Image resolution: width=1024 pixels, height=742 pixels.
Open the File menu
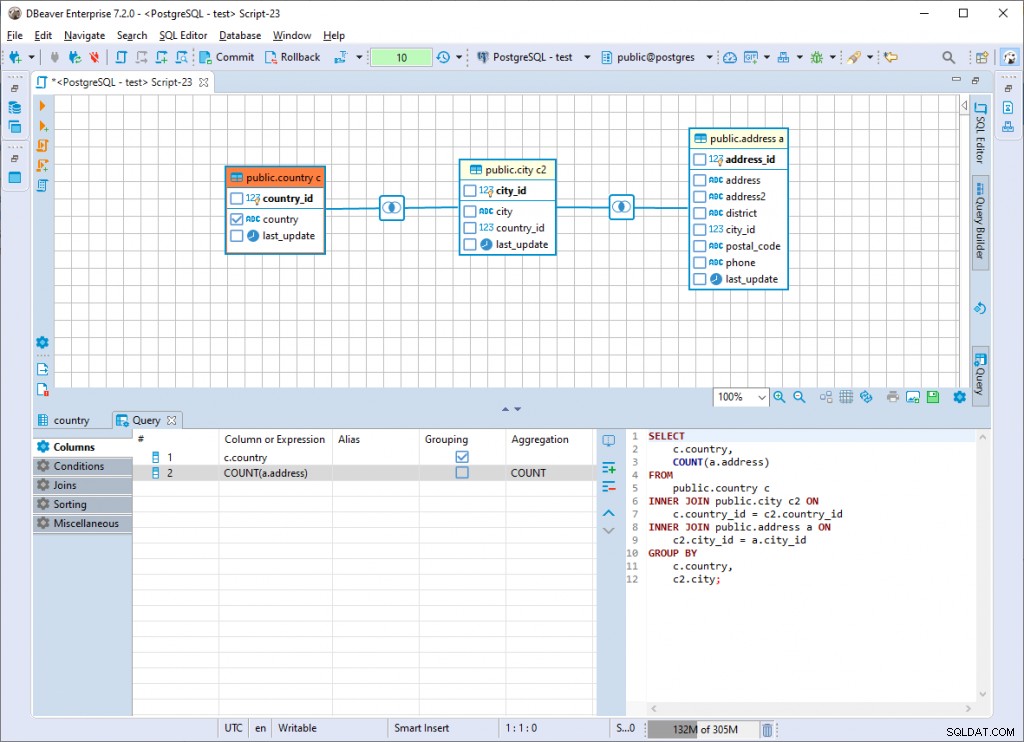tap(14, 35)
